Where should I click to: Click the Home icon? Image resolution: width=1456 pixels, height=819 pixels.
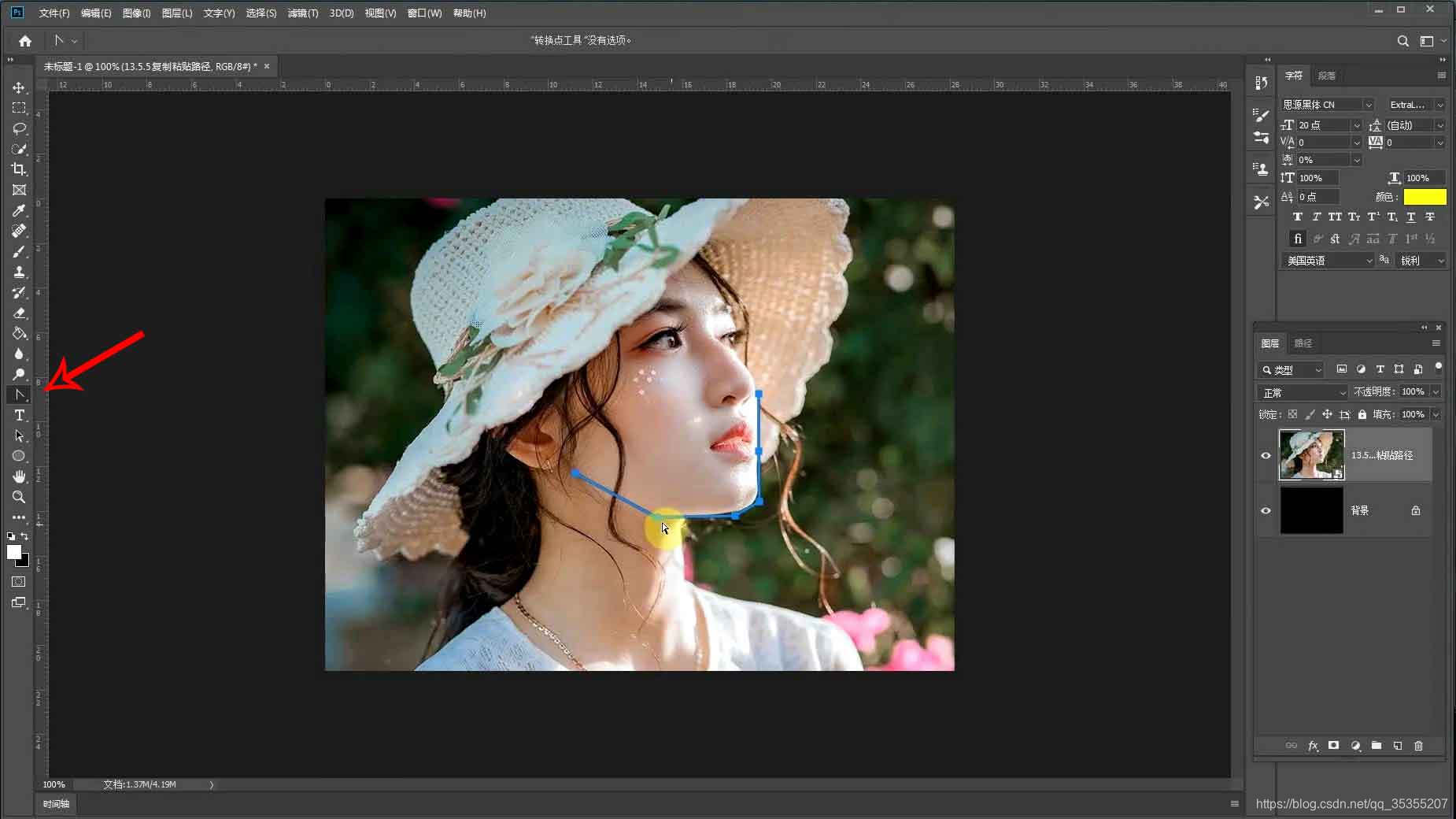(x=25, y=41)
